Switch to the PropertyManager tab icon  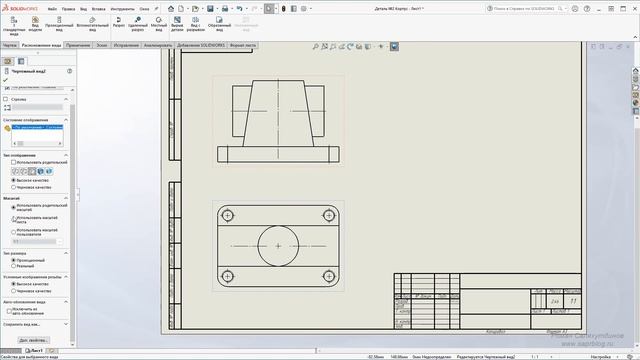tap(21, 61)
